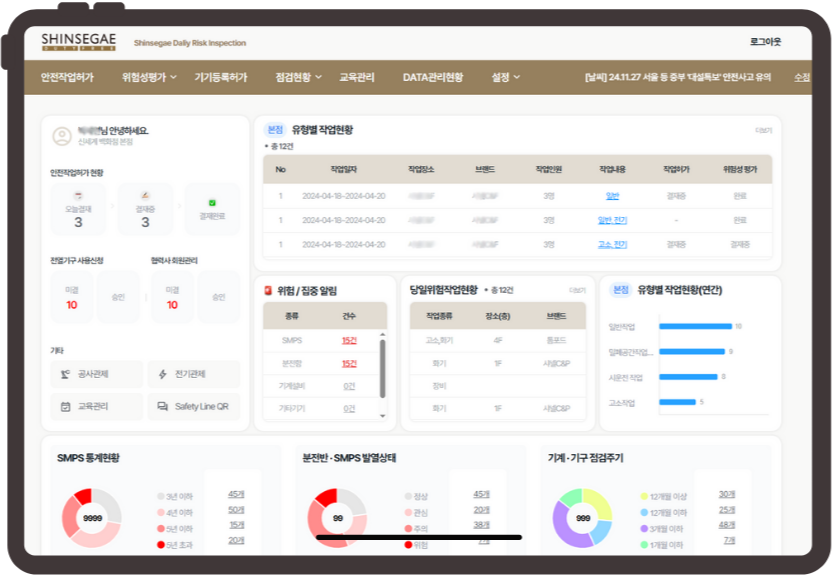Click the SMPS 15건 alert count link
Screen dimensions: 832x576
click(349, 341)
